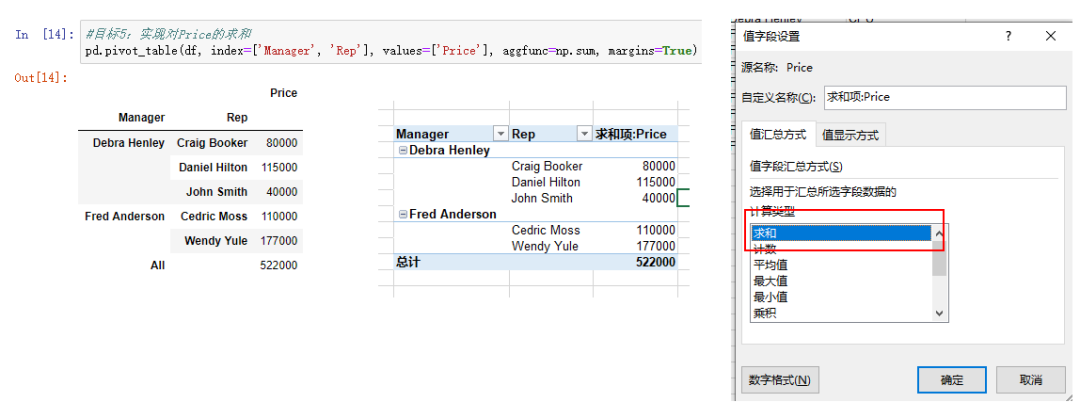Switch to 值汇总方式 tab
1080x418 pixels.
pyautogui.click(x=778, y=135)
